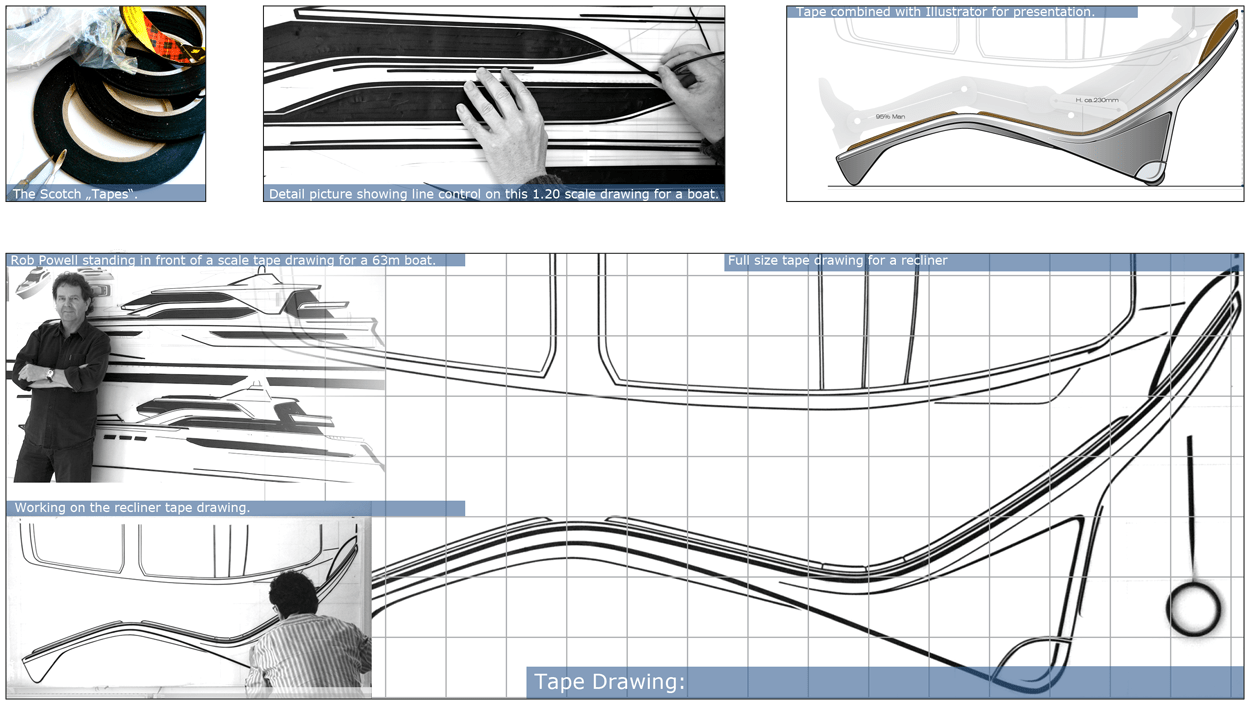Open the "Tape Drawing:" title bar
This screenshot has width=1250, height=705.
click(x=610, y=681)
